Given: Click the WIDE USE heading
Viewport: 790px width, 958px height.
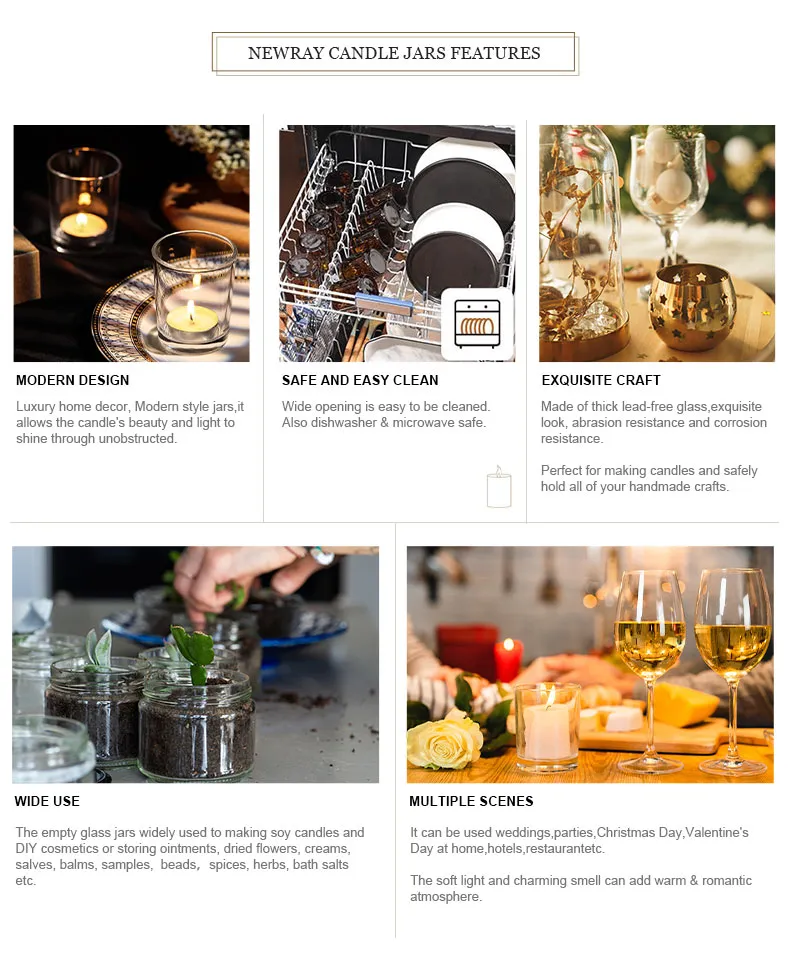Looking at the screenshot, I should [47, 801].
